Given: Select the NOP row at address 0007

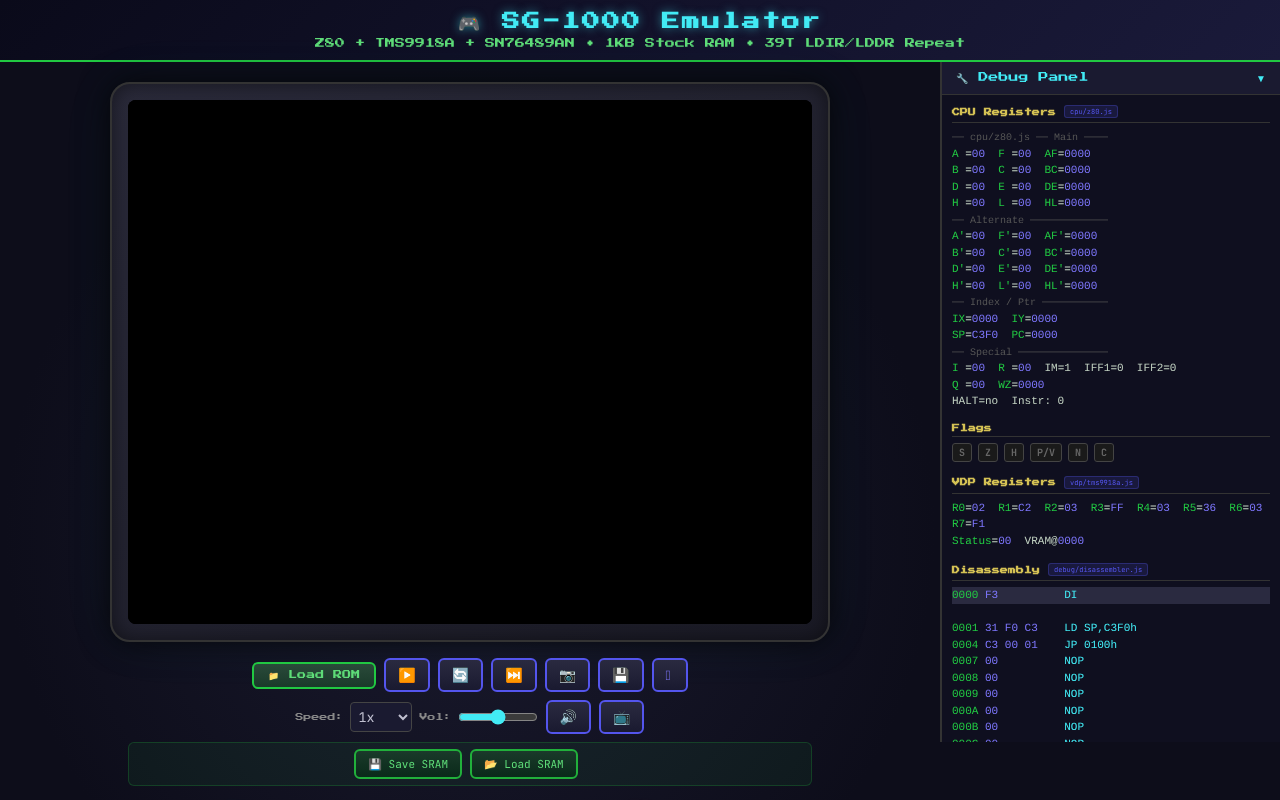Looking at the screenshot, I should click(1111, 661).
